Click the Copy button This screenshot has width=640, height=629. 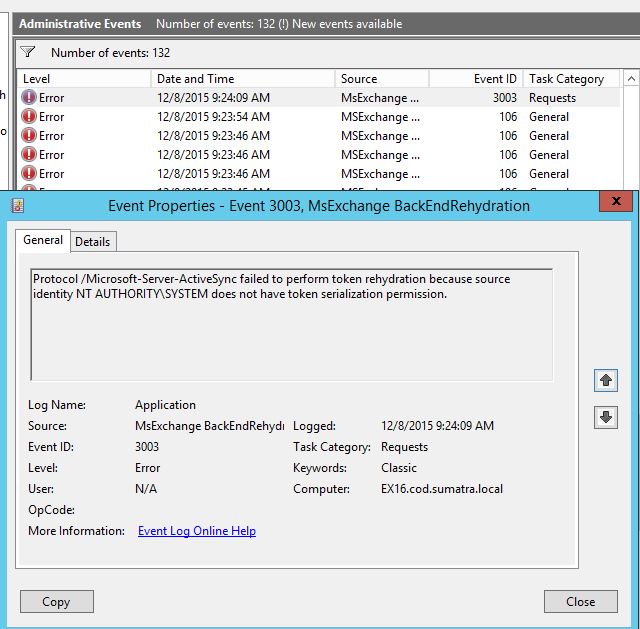click(57, 602)
